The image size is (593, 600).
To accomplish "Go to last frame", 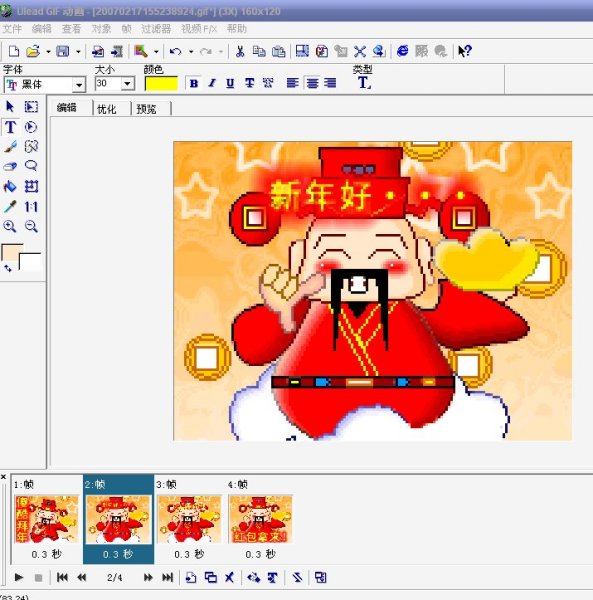I will point(168,577).
